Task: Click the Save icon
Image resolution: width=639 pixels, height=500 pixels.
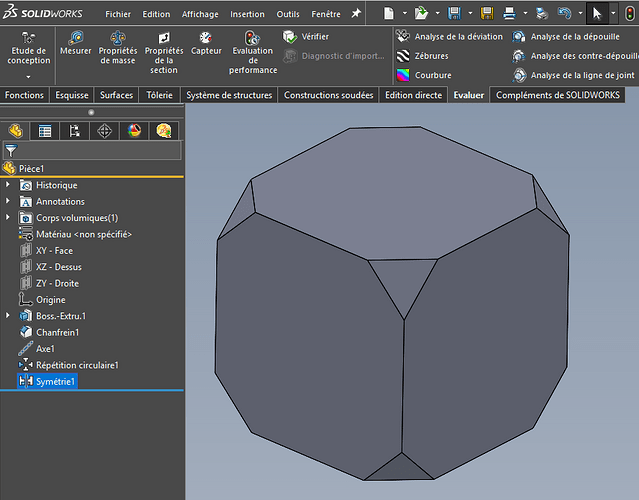Action: click(x=454, y=13)
